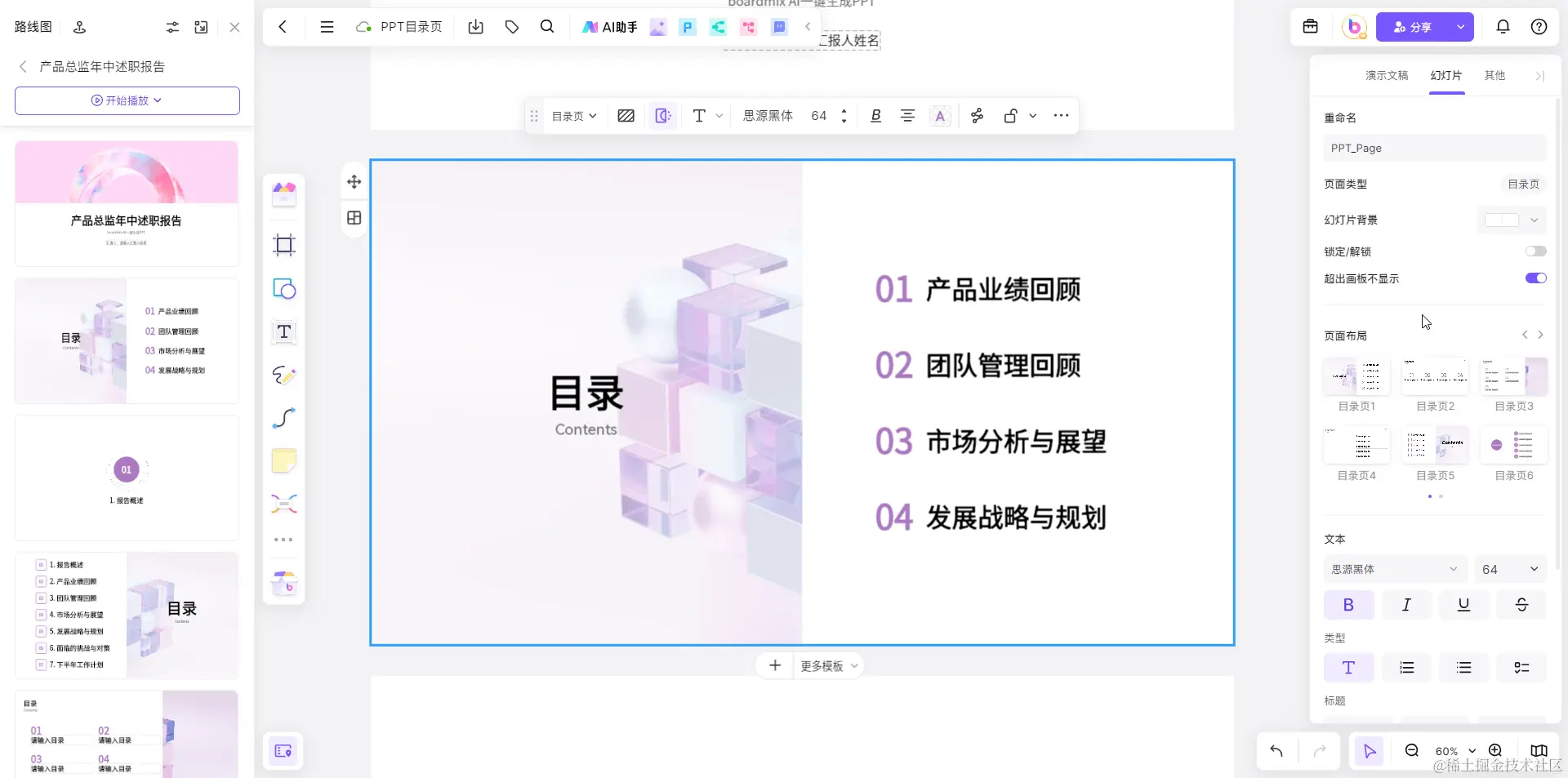Viewport: 1568px width, 778px height.
Task: Open the 思源黑体 font dropdown in 文本 section
Action: 1394,569
